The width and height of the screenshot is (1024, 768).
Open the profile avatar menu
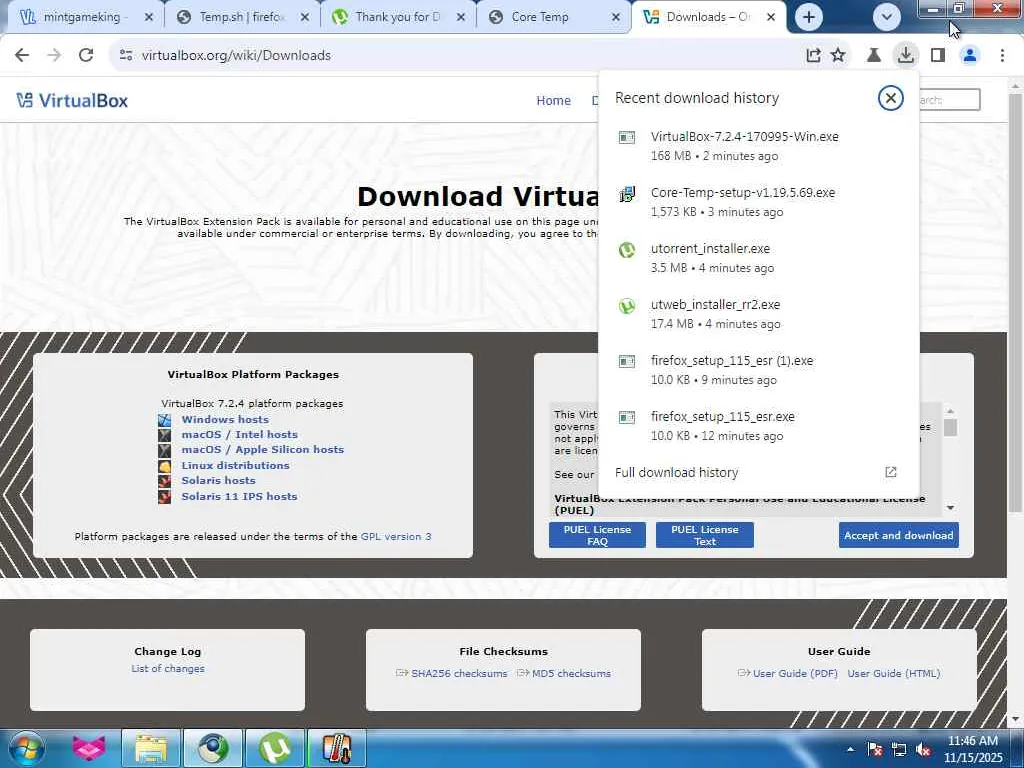(970, 56)
